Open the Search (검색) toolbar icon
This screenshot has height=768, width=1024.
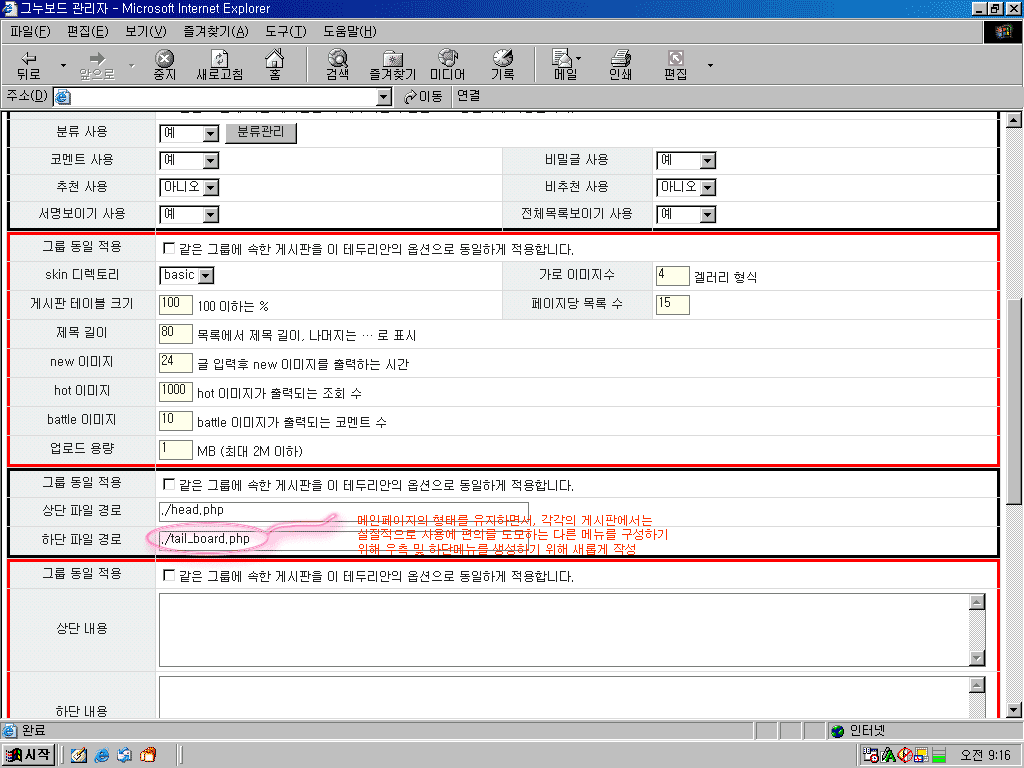(338, 65)
